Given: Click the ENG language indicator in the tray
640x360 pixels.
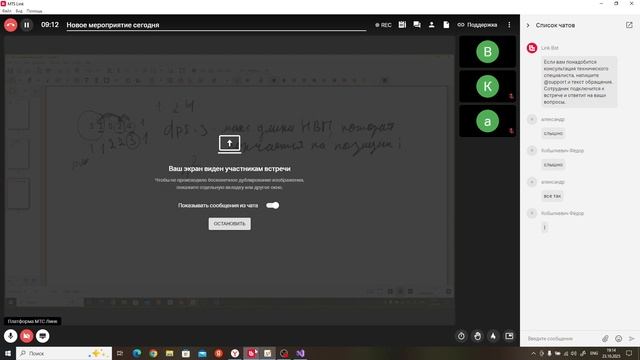Looking at the screenshot, I should [x=594, y=353].
